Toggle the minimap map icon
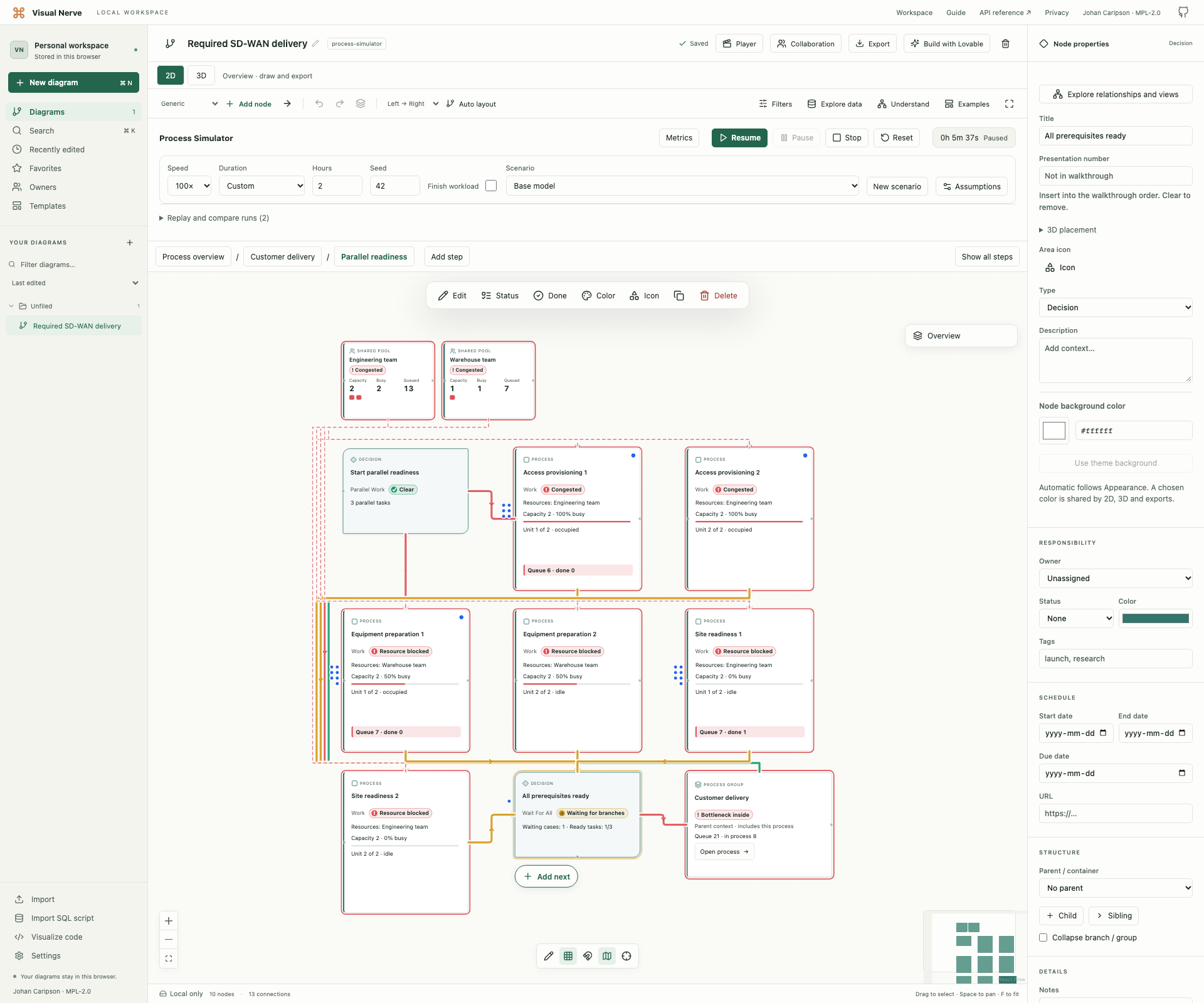1204x1003 pixels. pos(607,956)
